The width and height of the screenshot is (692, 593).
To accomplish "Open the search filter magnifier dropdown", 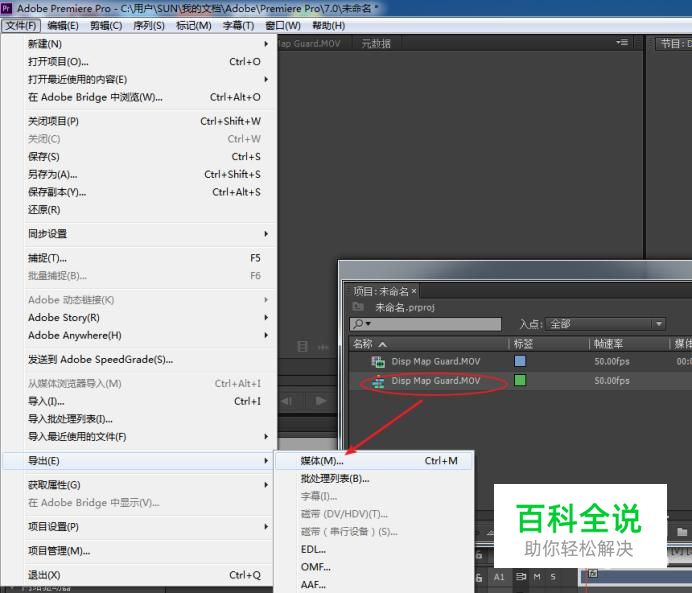I will 361,324.
